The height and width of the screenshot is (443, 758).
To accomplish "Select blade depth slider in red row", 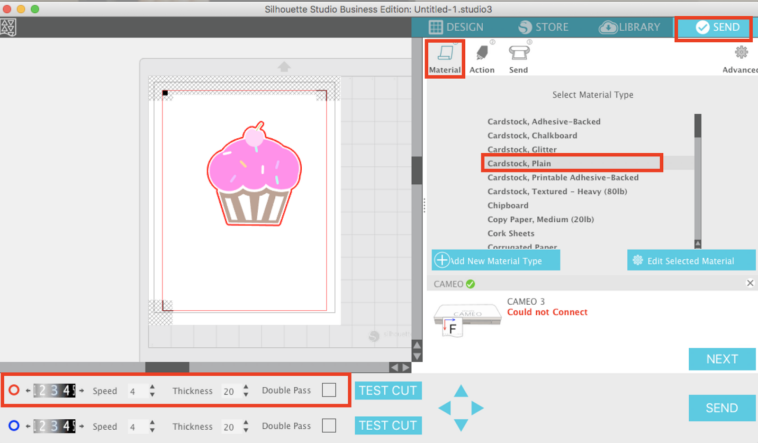I will [57, 391].
